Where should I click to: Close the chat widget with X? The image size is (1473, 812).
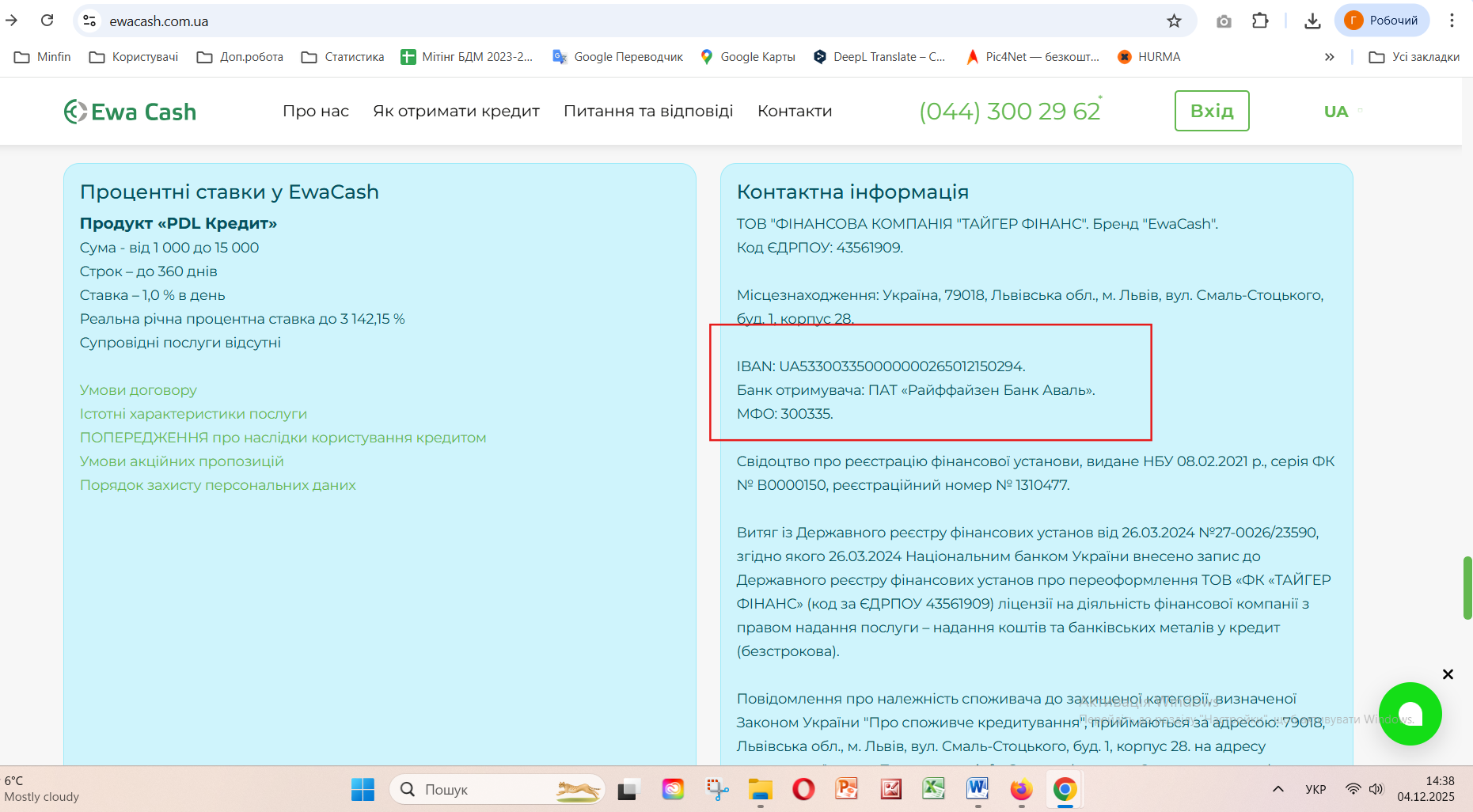tap(1448, 674)
